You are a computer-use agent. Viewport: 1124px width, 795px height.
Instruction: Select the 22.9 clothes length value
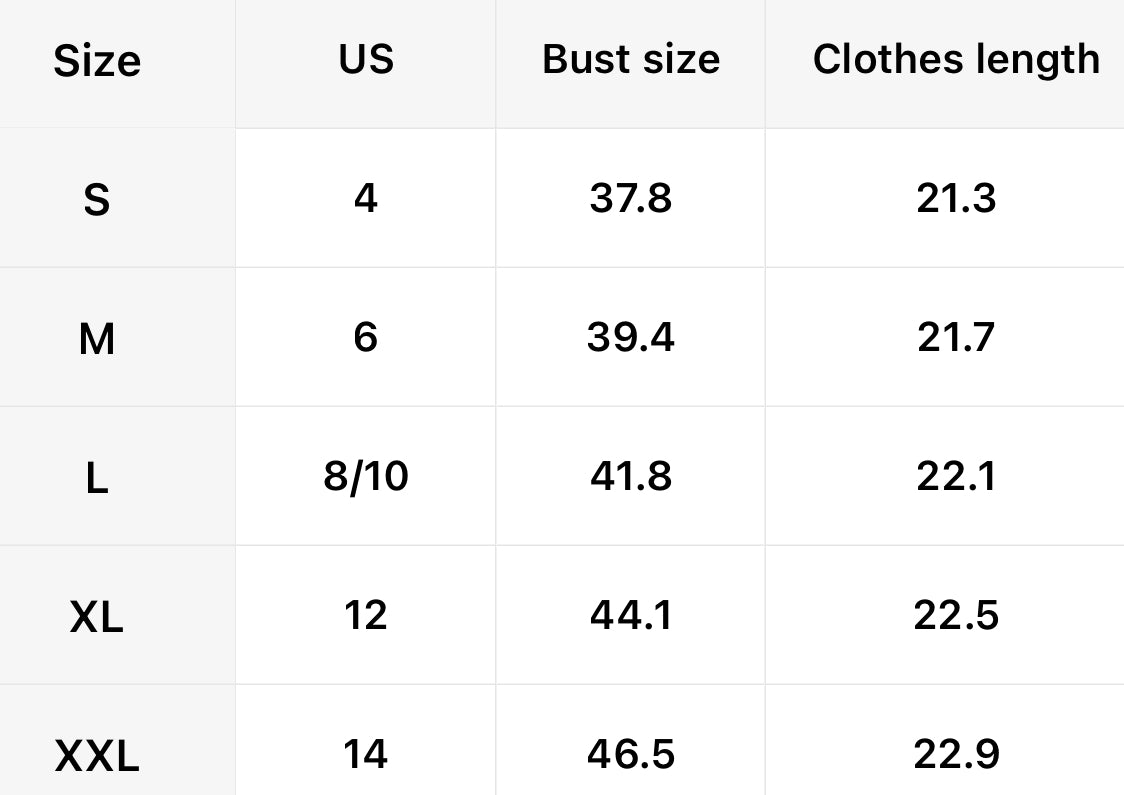(956, 754)
